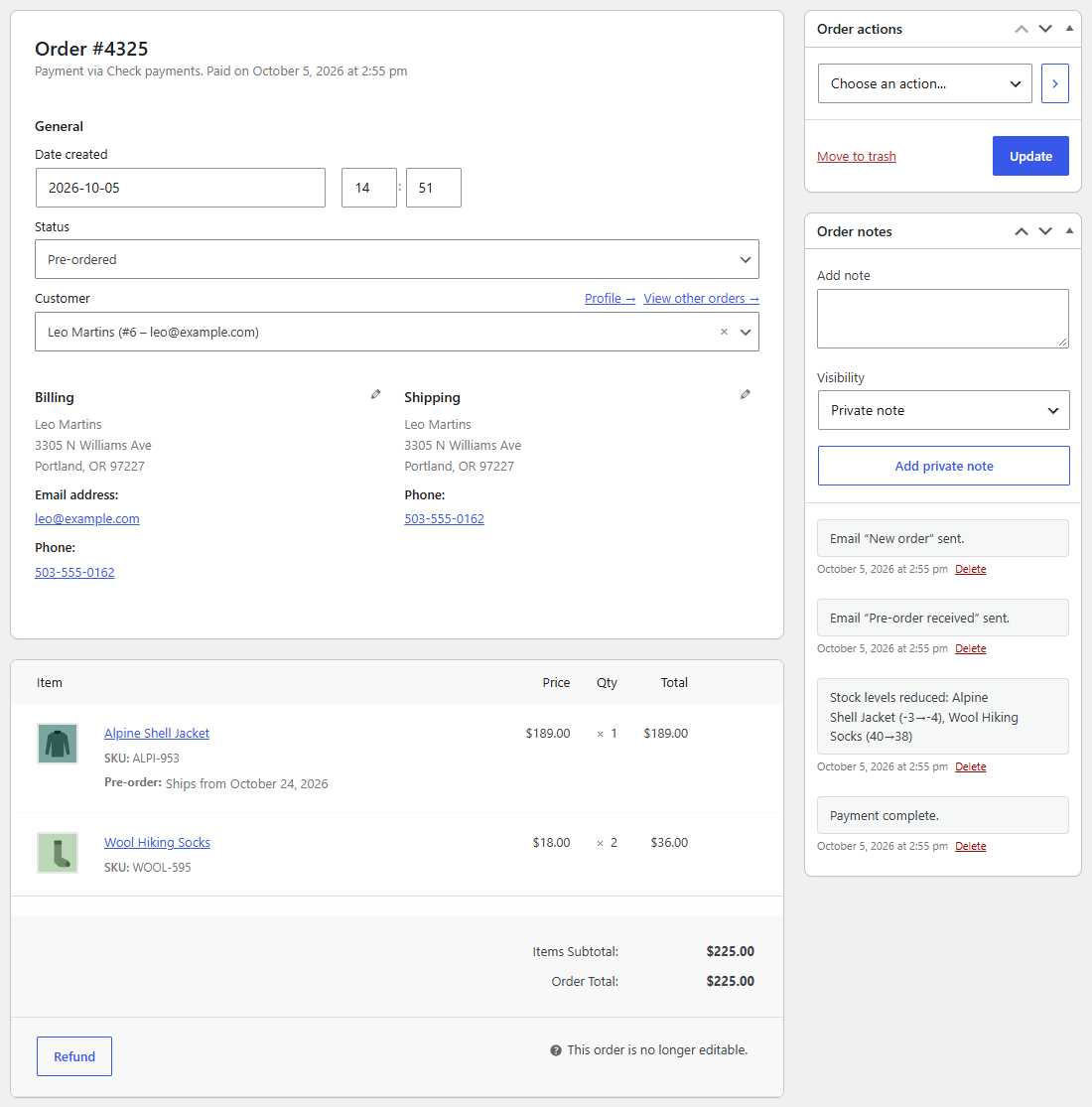Move Order notes panel up
1092x1107 pixels.
coord(1021,231)
